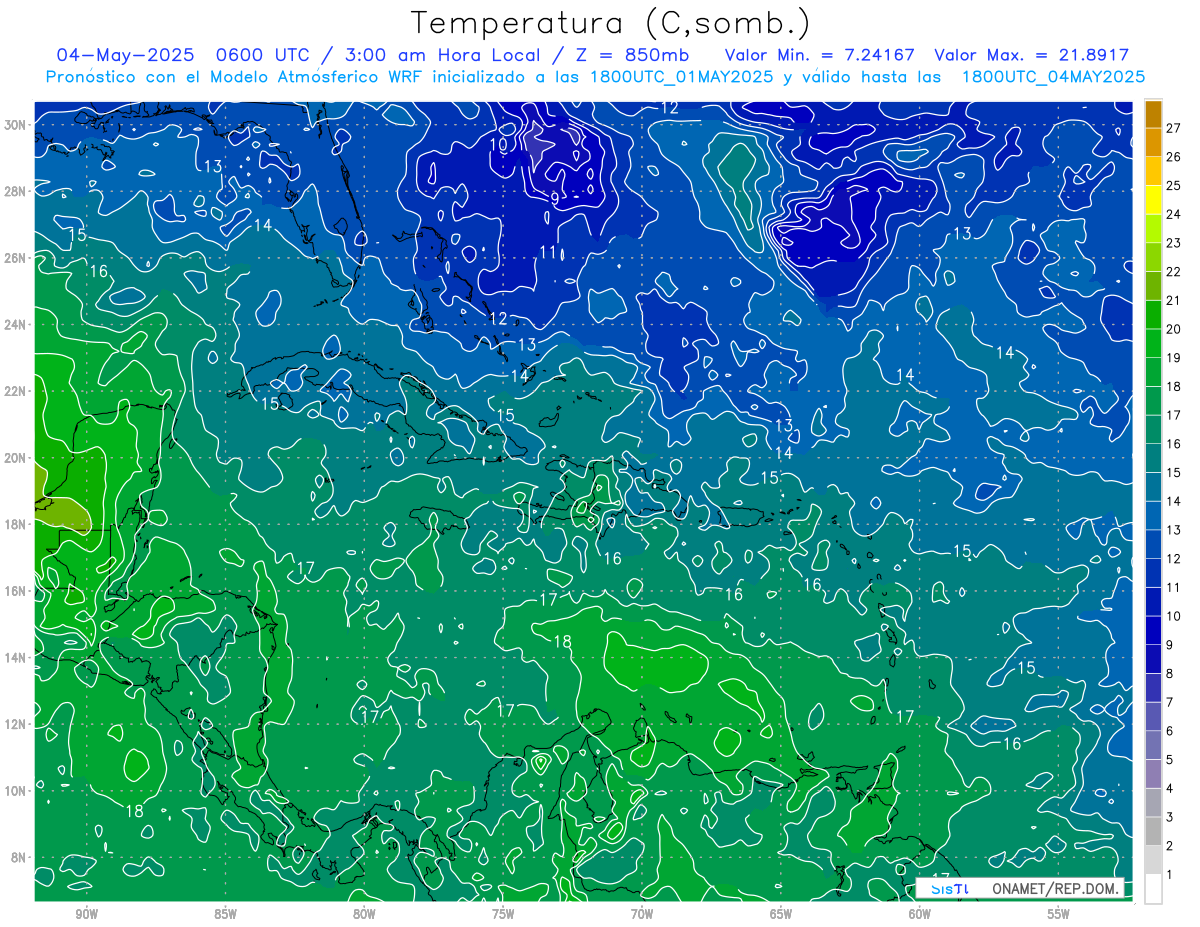Click the "ONAMET/REP.DOM." credit label
The height and width of the screenshot is (927, 1200).
tap(1055, 888)
